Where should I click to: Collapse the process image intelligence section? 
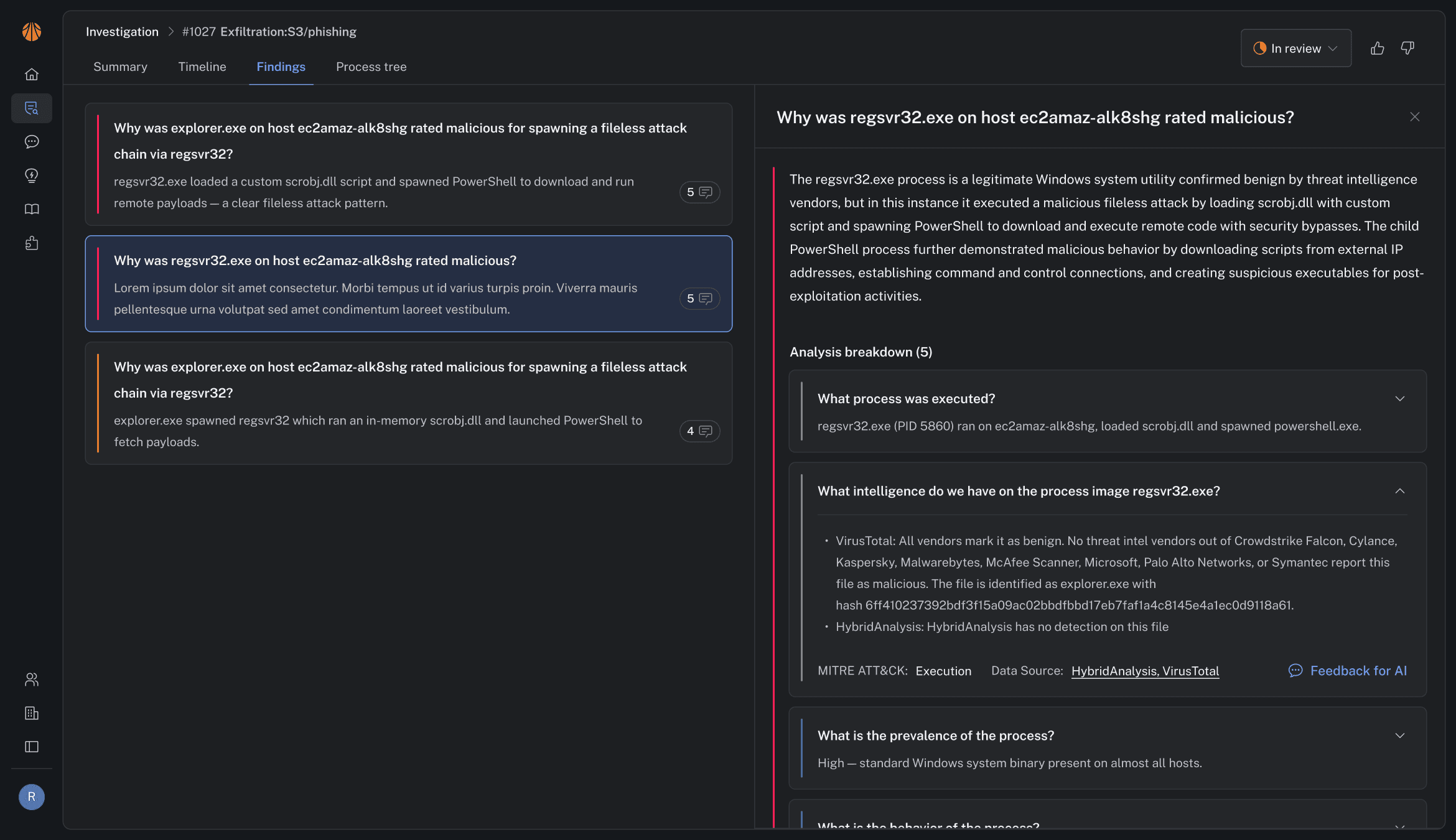point(1400,491)
